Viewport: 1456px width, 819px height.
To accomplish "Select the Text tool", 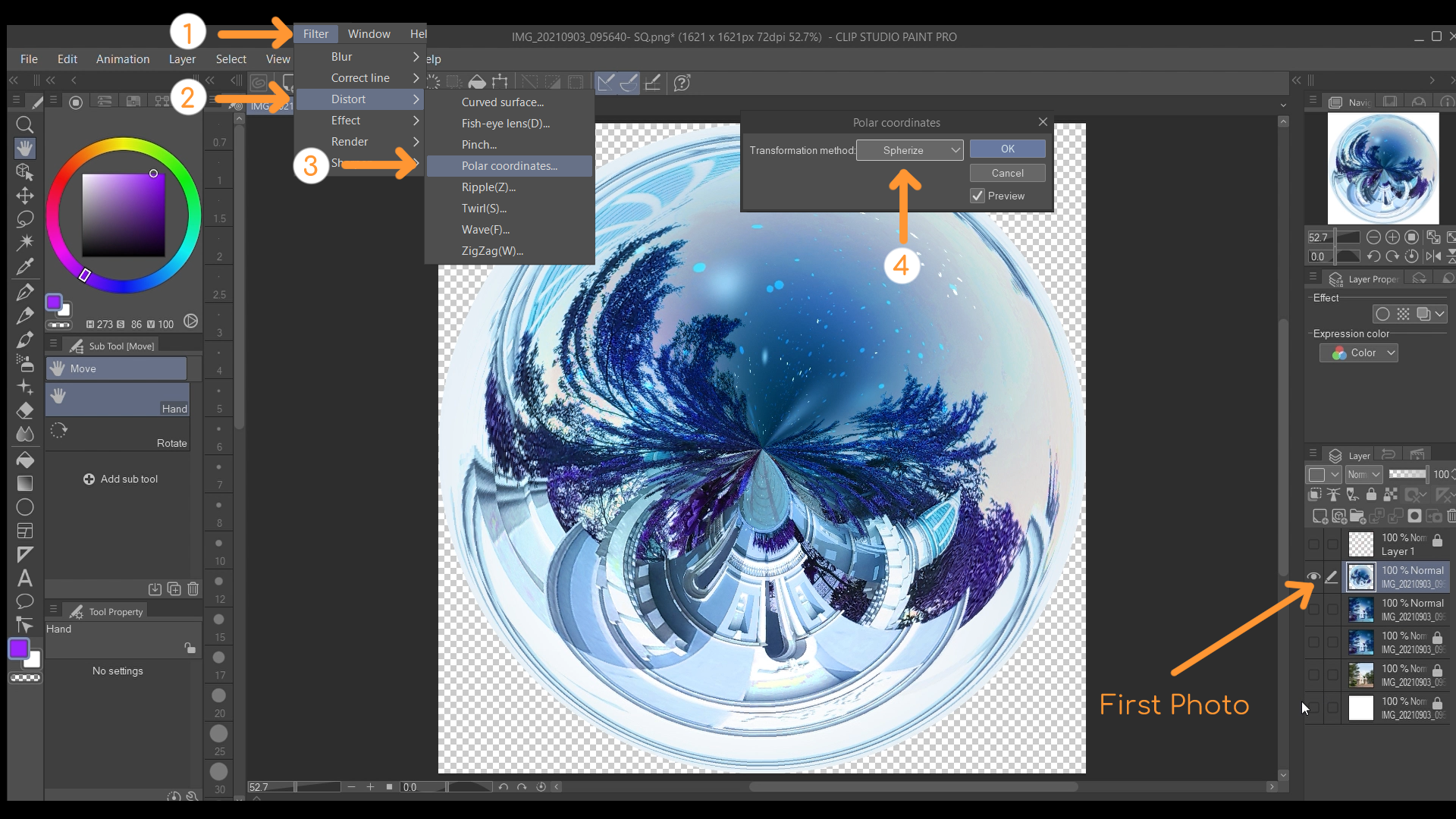I will [25, 579].
